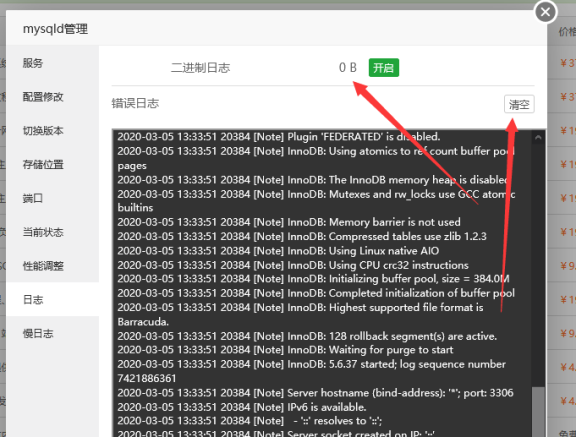
Task: Click log line InnoDB memory heap is disabled
Action: 313,180
